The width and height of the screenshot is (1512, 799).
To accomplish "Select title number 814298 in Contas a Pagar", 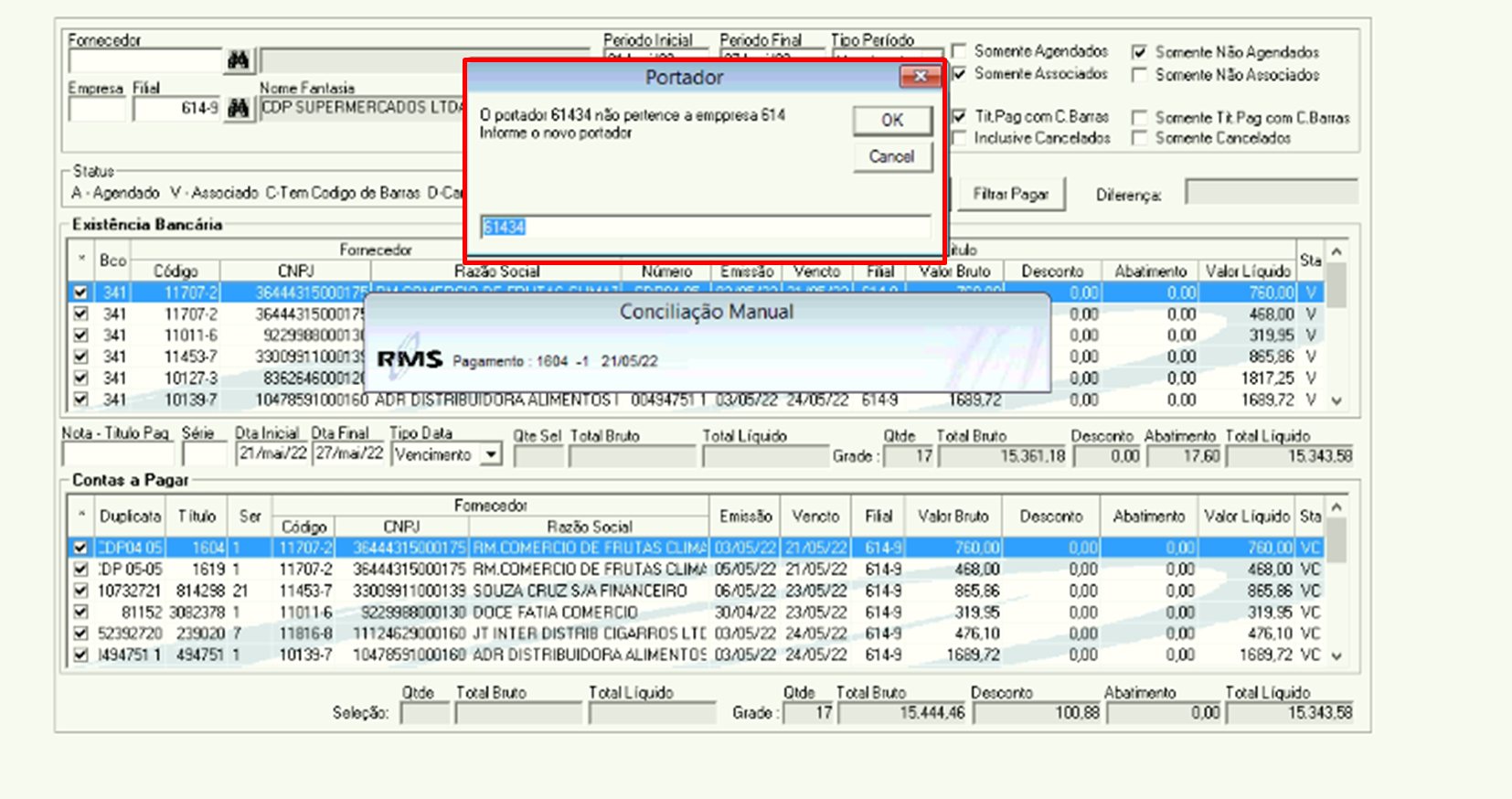I will click(x=199, y=591).
